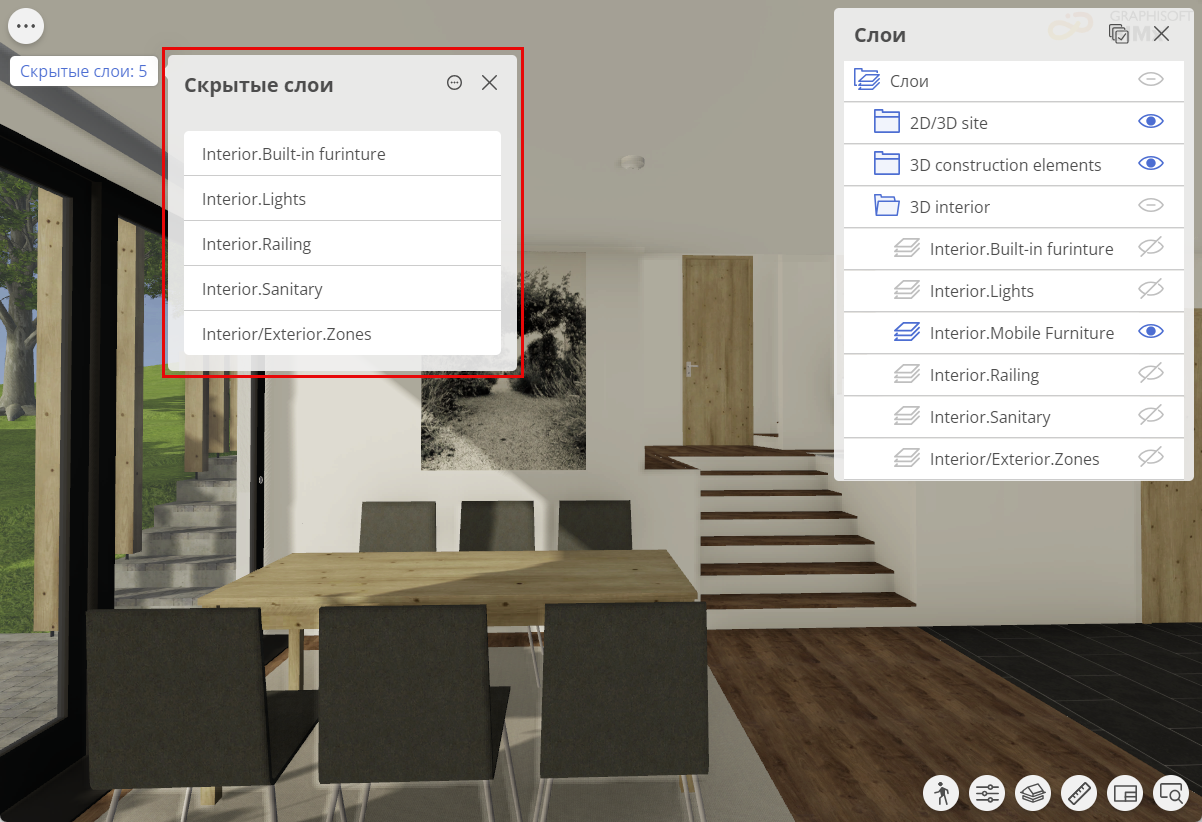Expand the 2D/3D site folder
This screenshot has width=1202, height=822.
887,122
